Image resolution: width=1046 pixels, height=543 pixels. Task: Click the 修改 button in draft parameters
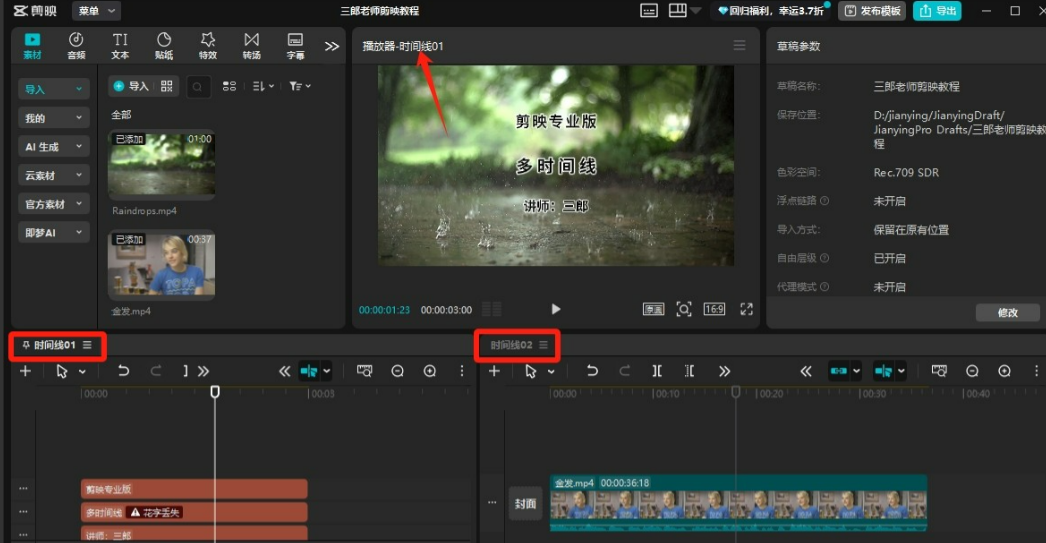[x=1007, y=312]
